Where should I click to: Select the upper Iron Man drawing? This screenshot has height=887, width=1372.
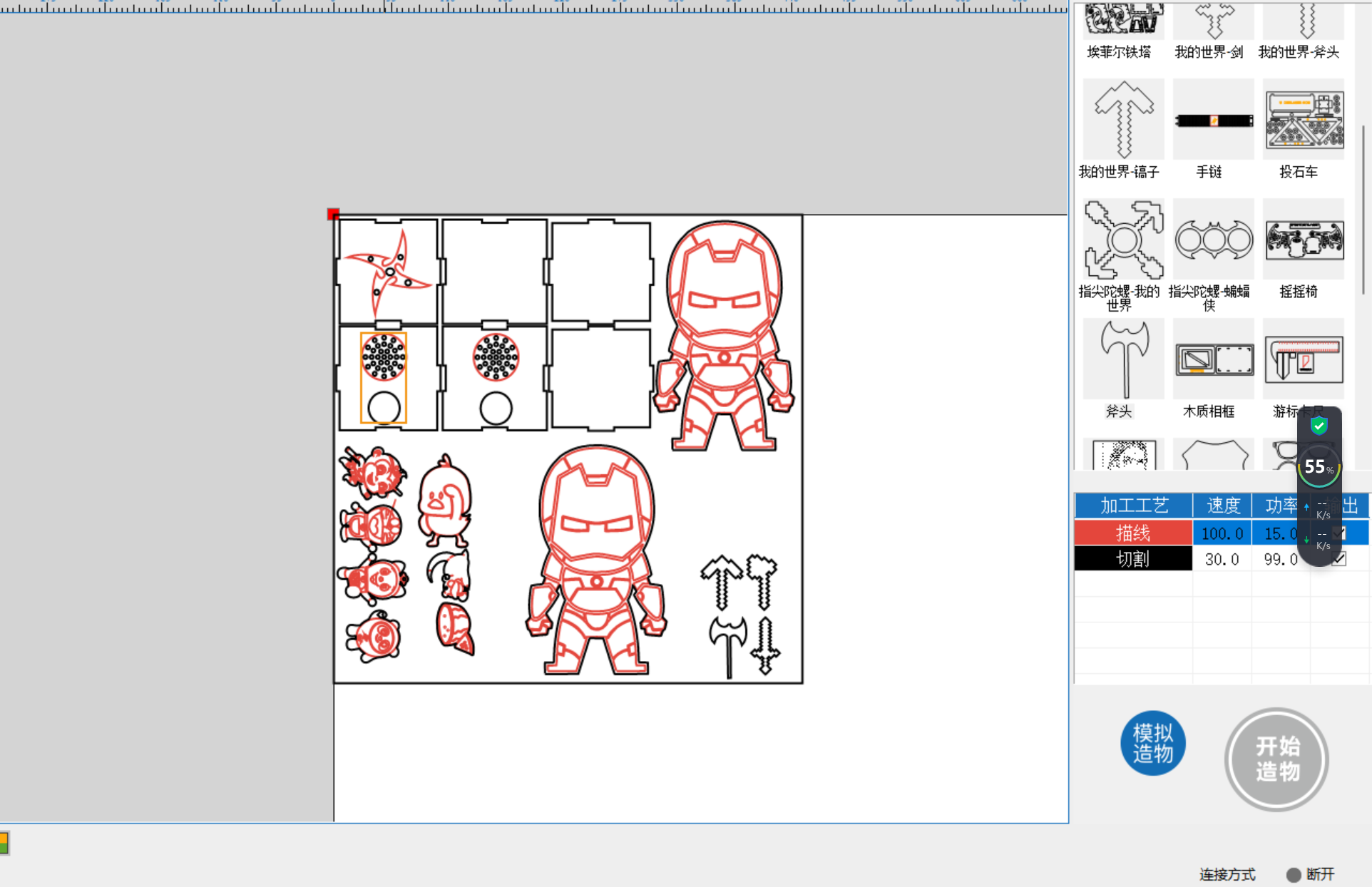point(724,335)
